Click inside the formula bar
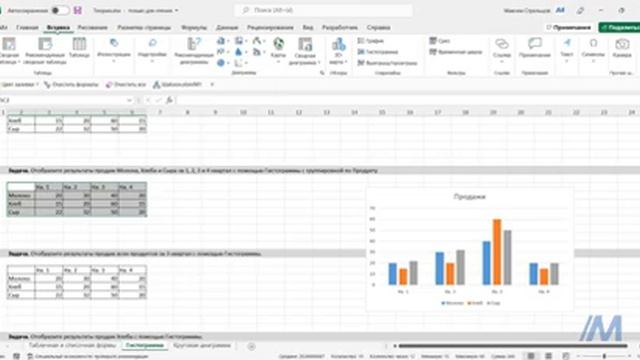The height and width of the screenshot is (360, 640). (406, 100)
